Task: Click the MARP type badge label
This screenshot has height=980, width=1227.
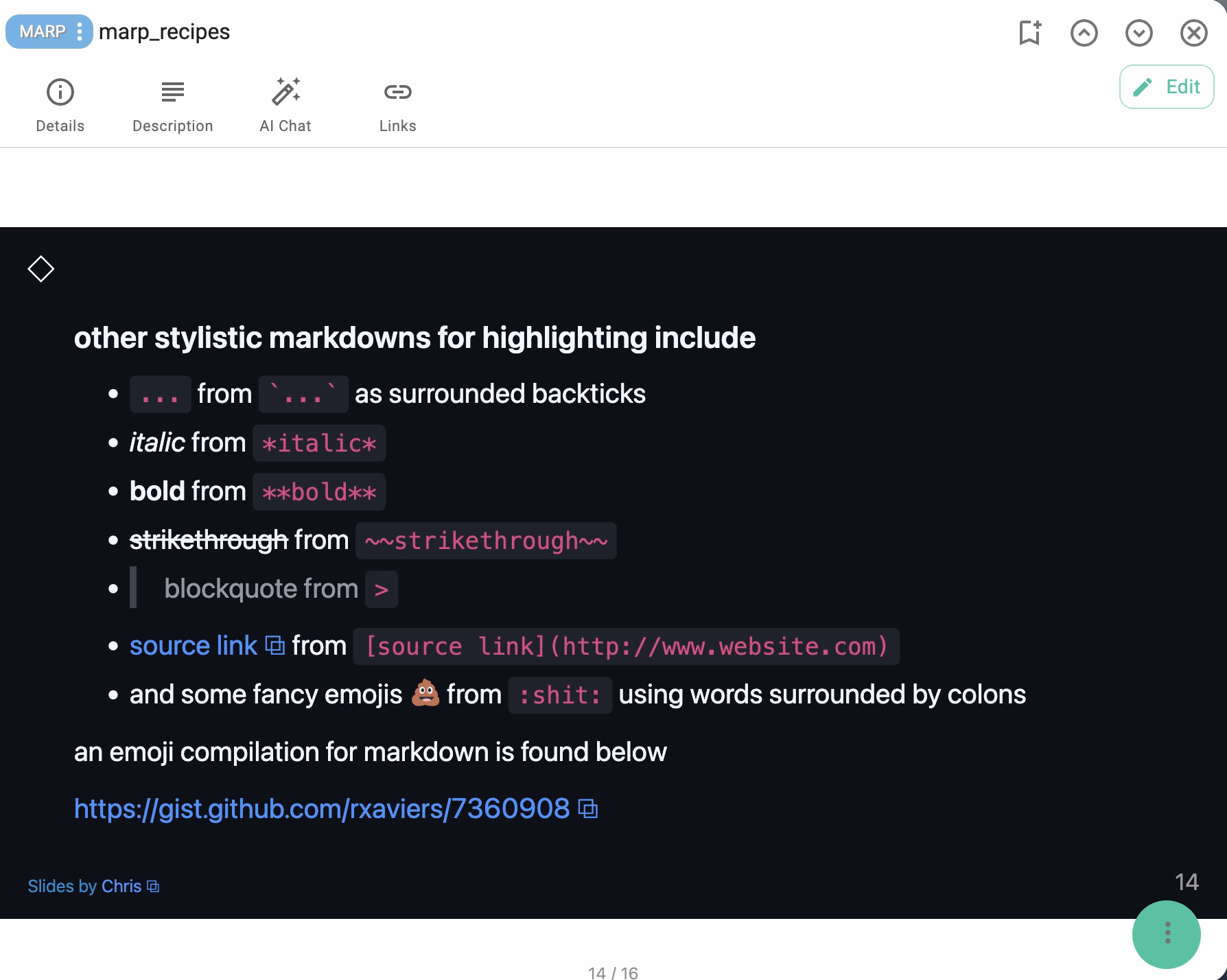Action: pos(43,32)
